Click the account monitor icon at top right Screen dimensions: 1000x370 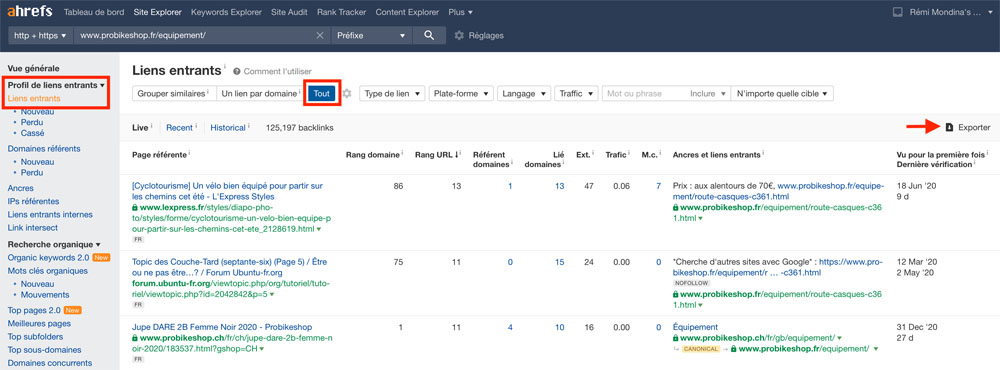tap(898, 12)
